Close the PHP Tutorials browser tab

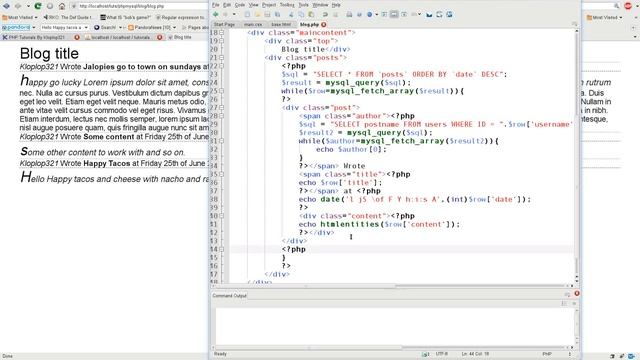(77, 37)
